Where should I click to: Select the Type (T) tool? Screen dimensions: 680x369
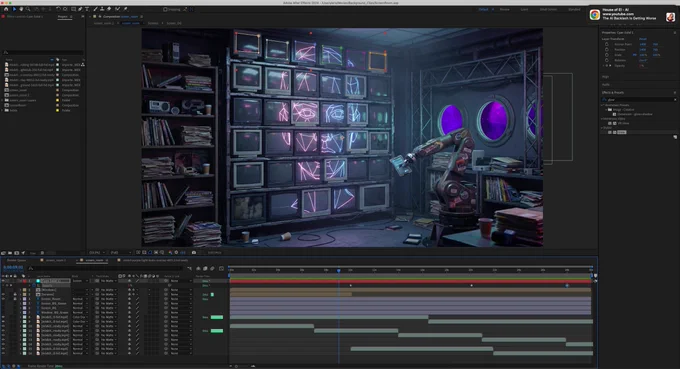(87, 9)
